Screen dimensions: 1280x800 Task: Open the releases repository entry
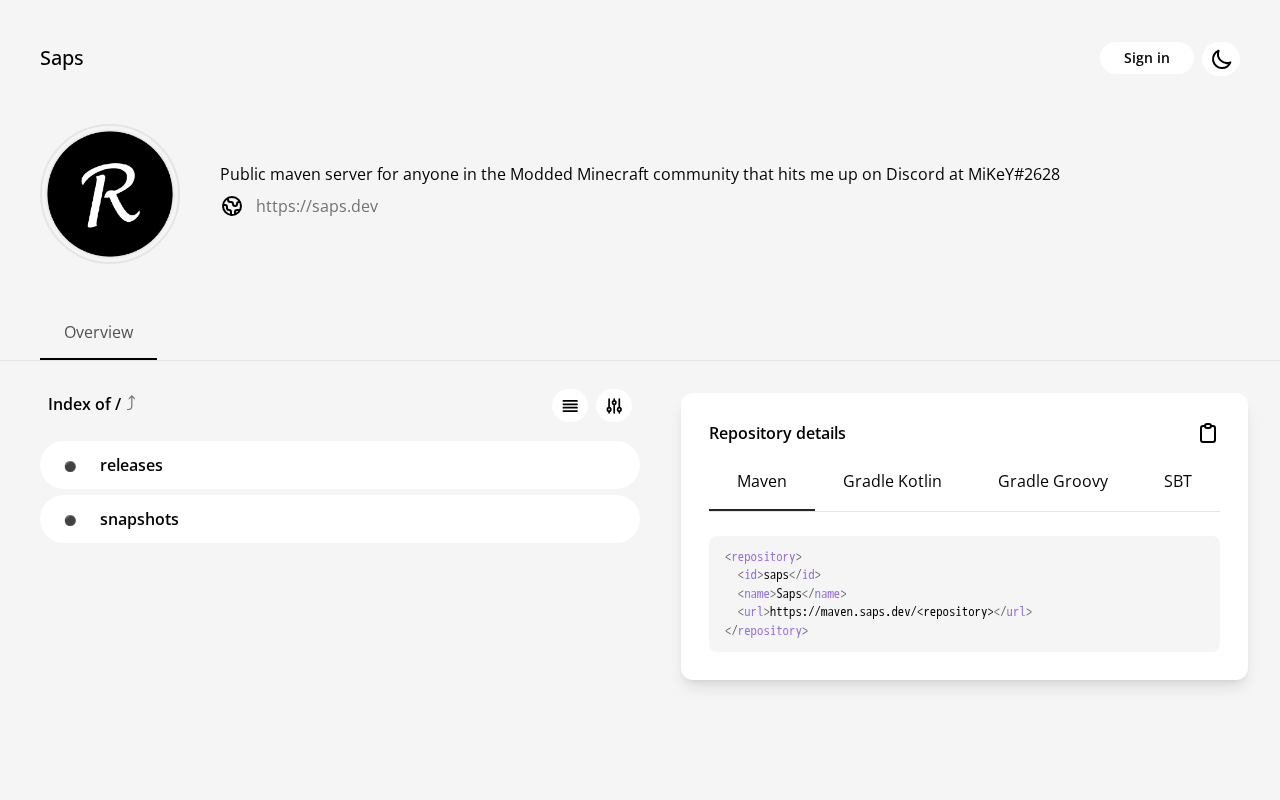coord(131,465)
